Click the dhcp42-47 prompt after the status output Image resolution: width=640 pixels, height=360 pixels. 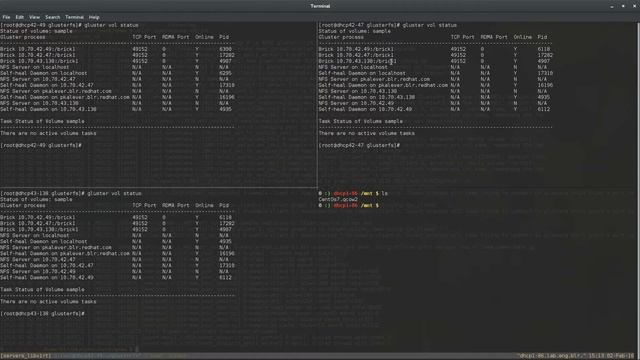pos(359,145)
